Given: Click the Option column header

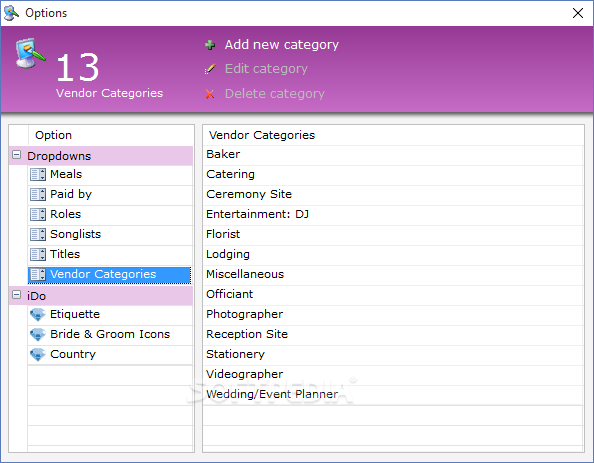Looking at the screenshot, I should coord(111,135).
